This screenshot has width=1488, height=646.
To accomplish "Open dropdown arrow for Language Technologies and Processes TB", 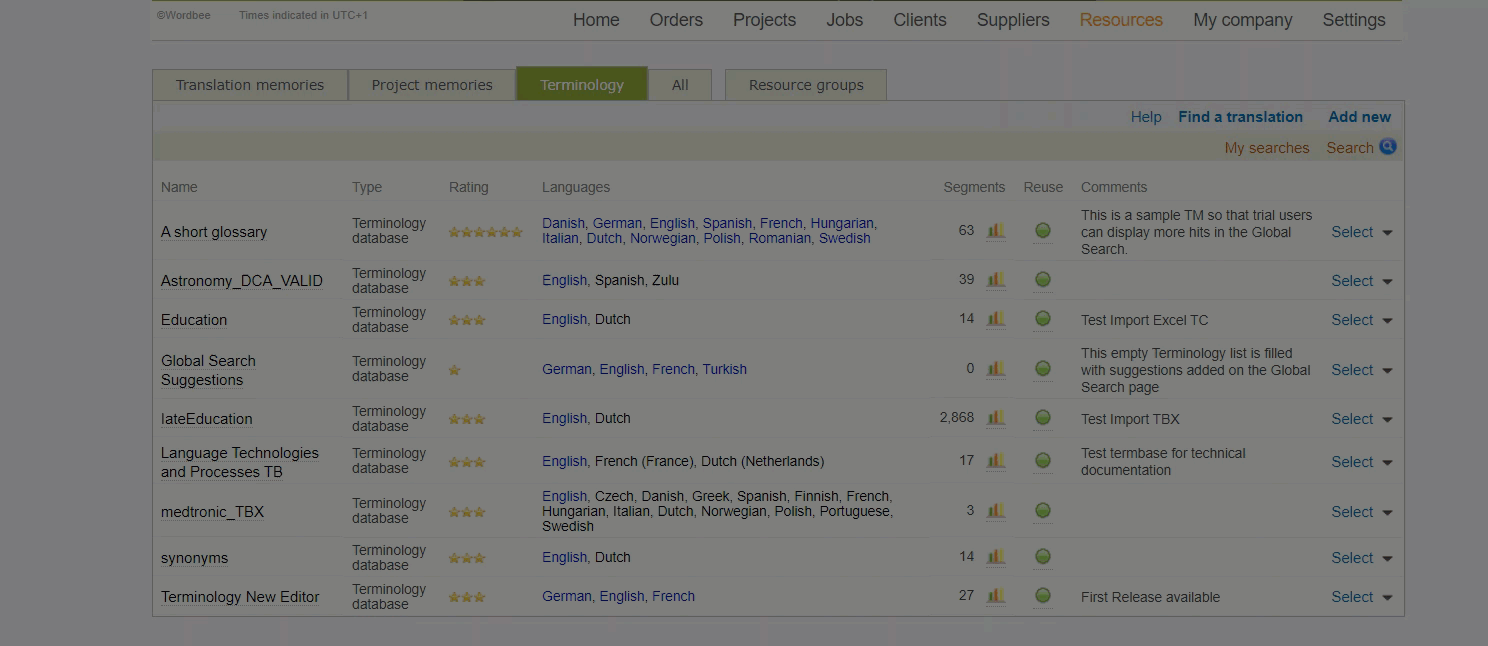I will click(x=1387, y=463).
